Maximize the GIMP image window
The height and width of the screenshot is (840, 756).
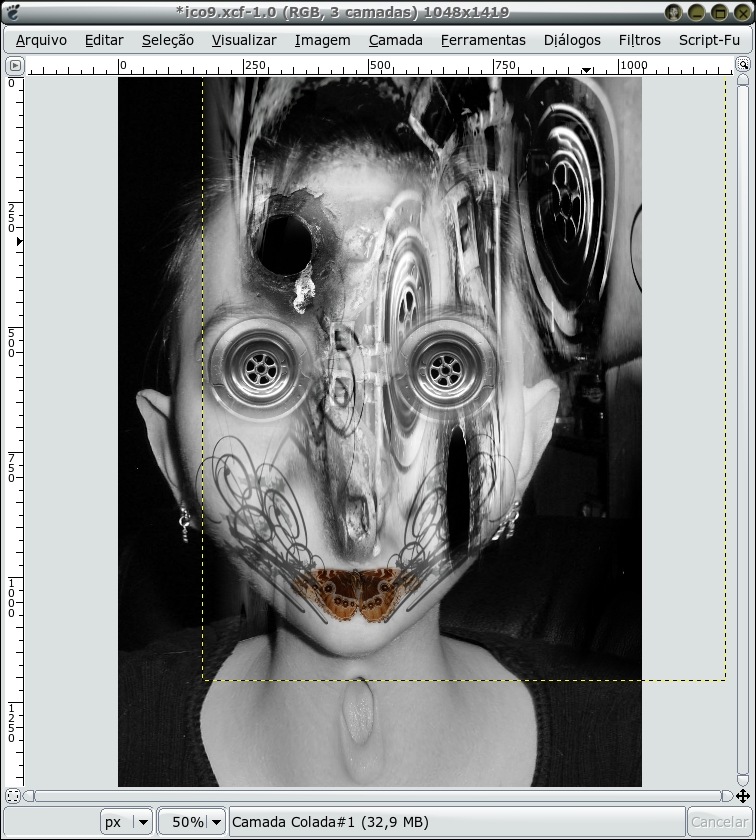click(720, 12)
